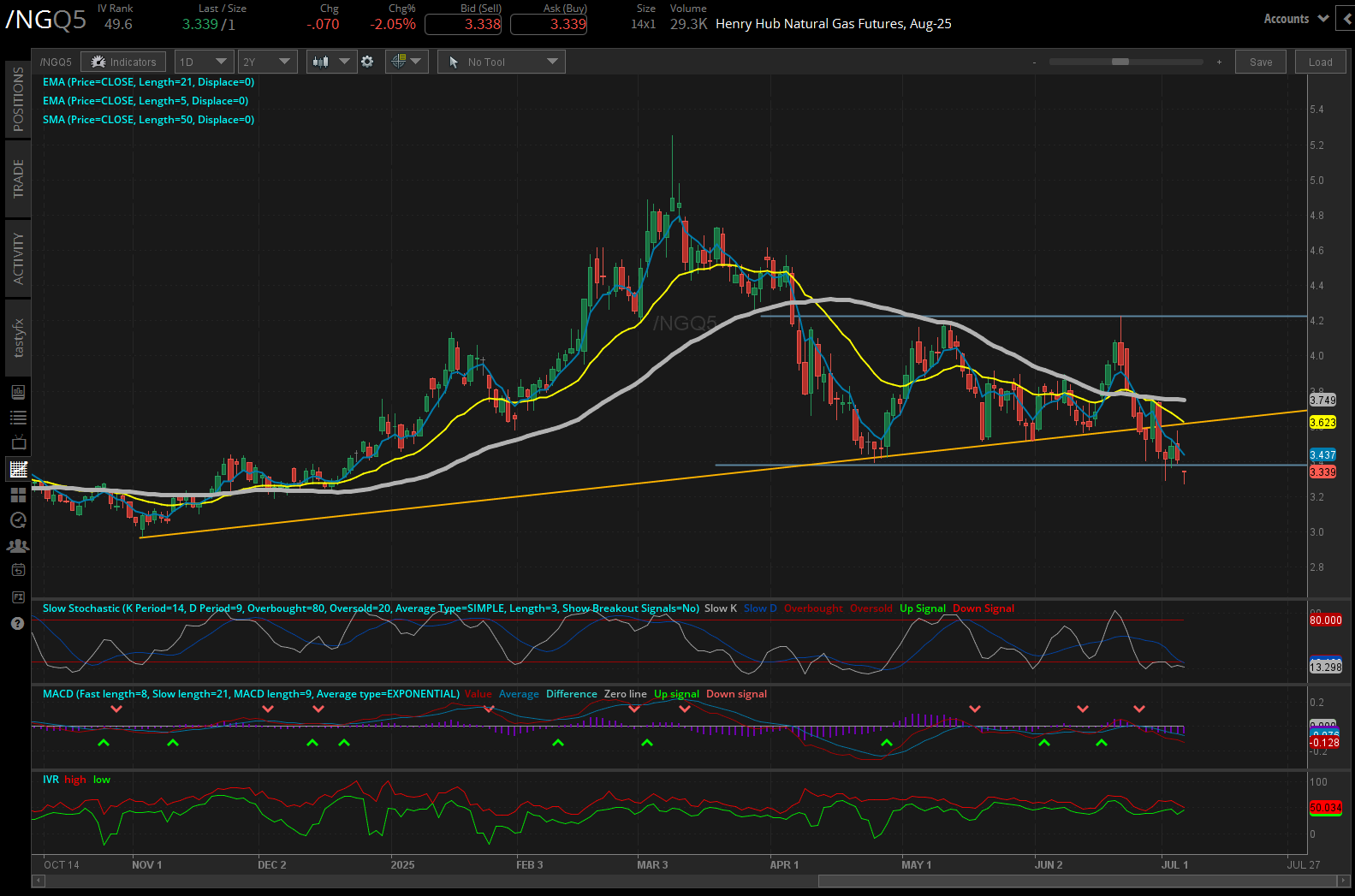1355x896 pixels.
Task: Open chart settings gear icon
Action: tap(367, 62)
